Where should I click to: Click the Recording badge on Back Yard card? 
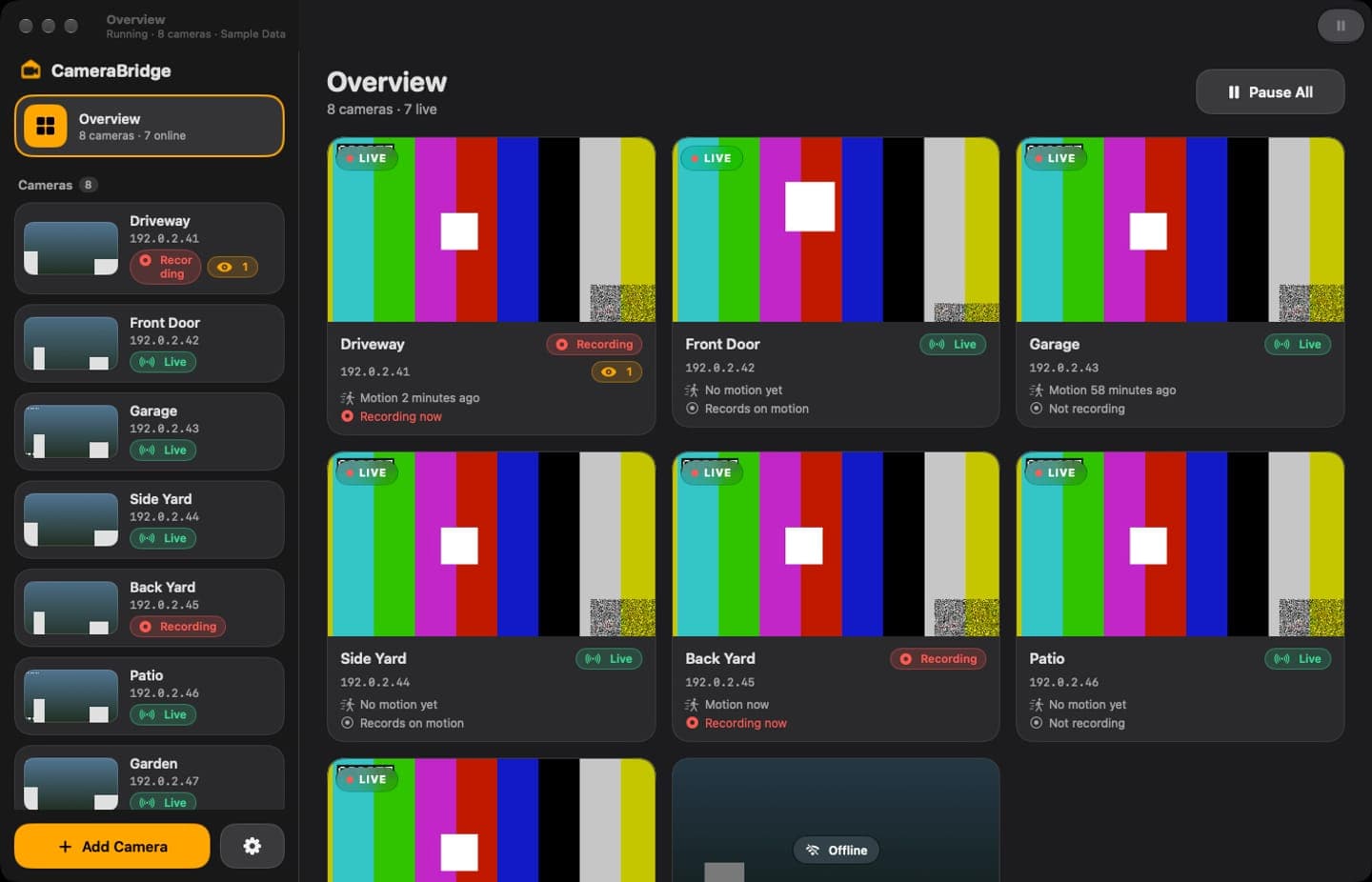click(938, 658)
